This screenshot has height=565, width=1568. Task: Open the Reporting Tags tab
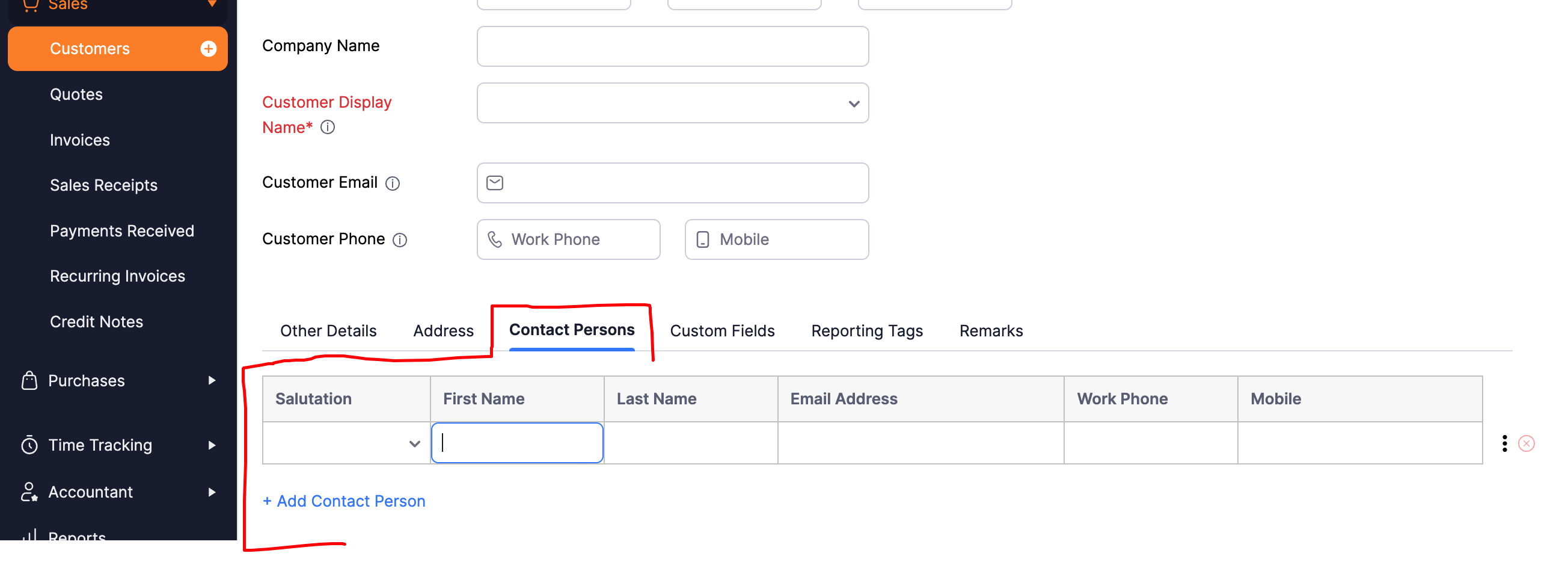(x=867, y=331)
